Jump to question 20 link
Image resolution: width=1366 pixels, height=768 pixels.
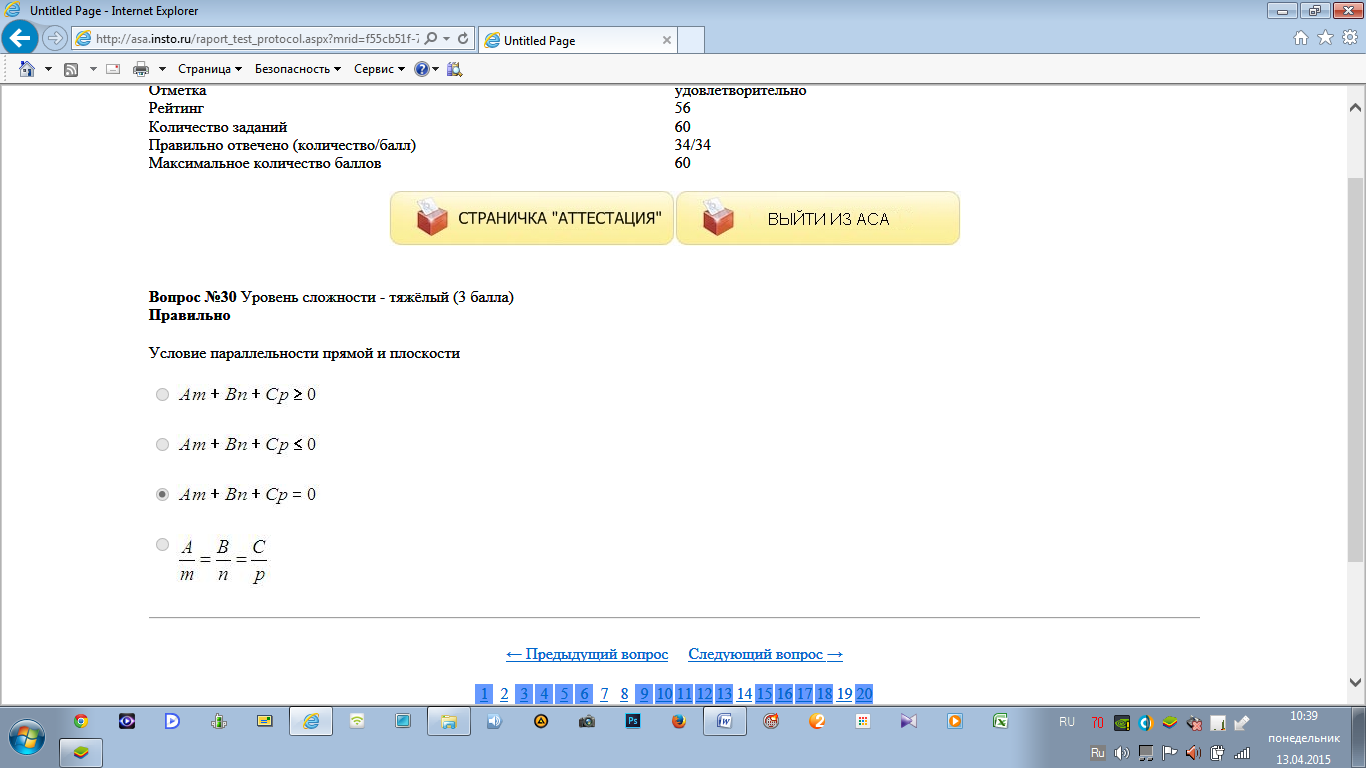864,694
